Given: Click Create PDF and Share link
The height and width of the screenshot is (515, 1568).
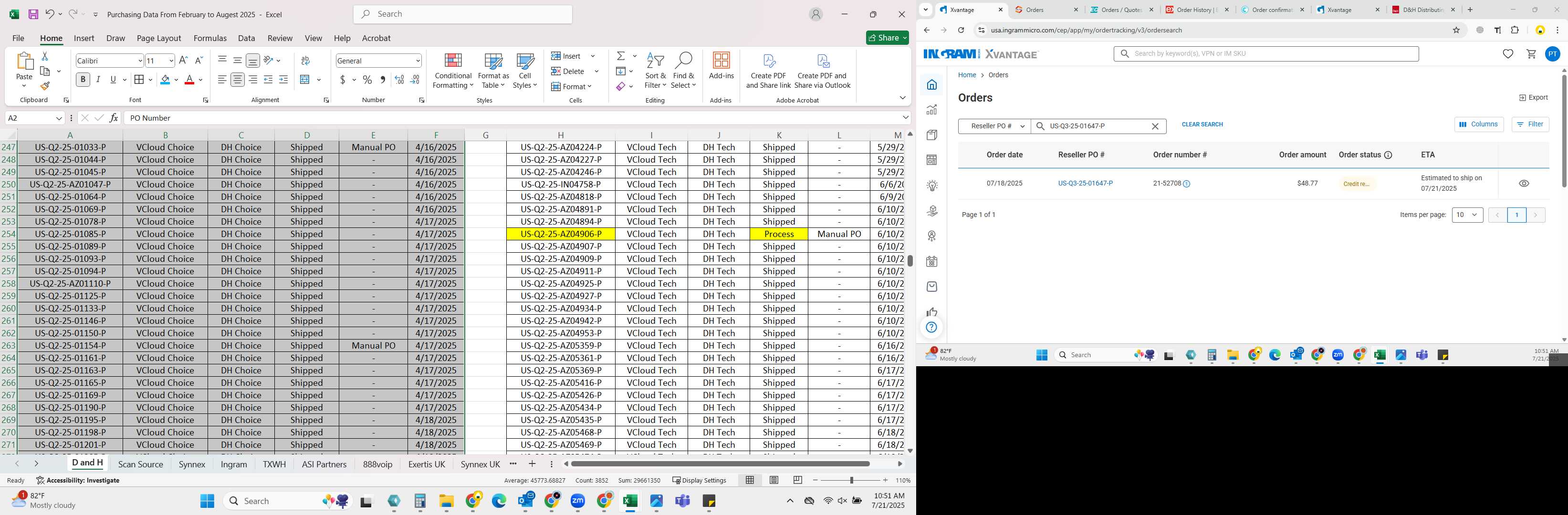Looking at the screenshot, I should [768, 71].
